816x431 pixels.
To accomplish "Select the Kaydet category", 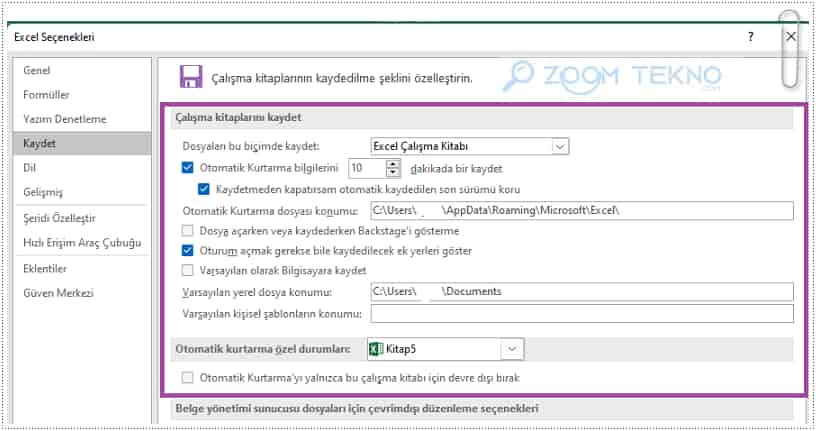I will 82,143.
